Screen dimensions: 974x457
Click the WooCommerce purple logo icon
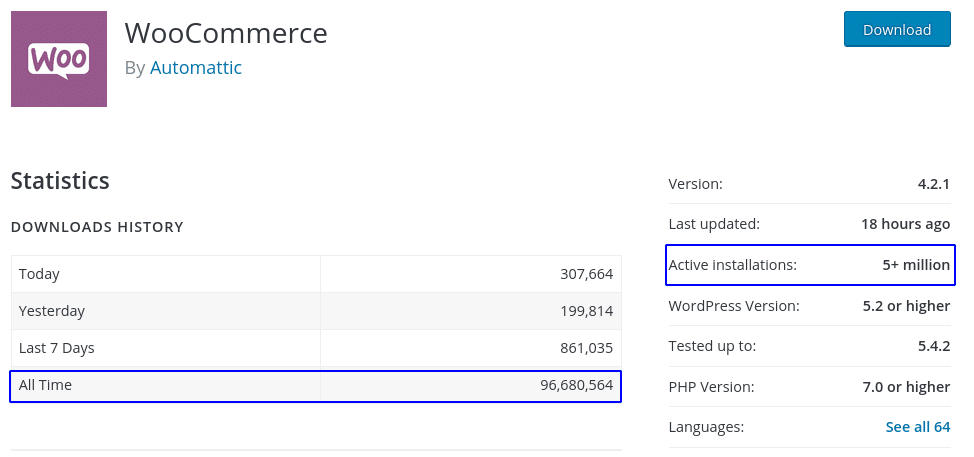click(x=59, y=59)
